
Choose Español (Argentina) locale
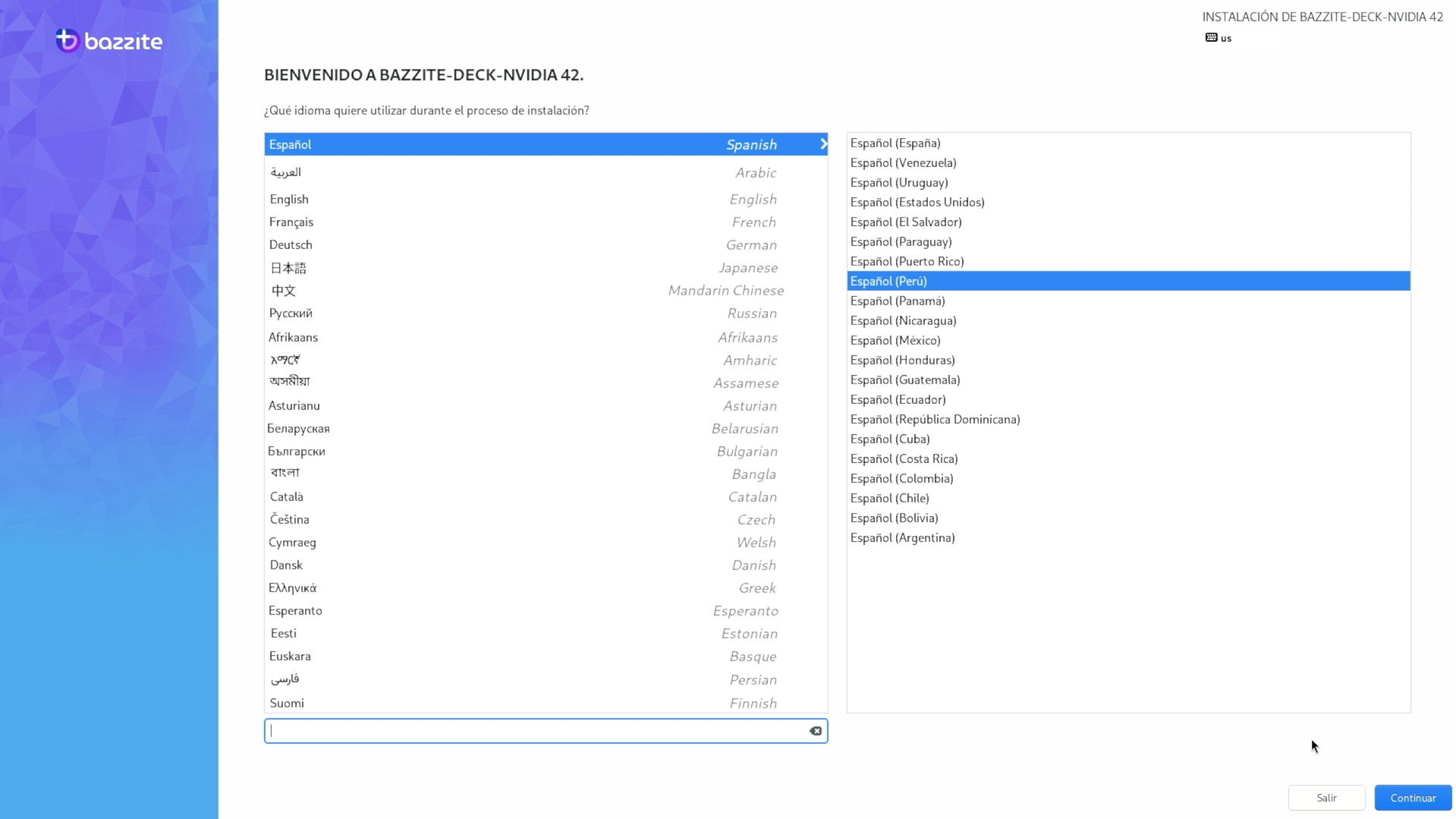tap(902, 537)
